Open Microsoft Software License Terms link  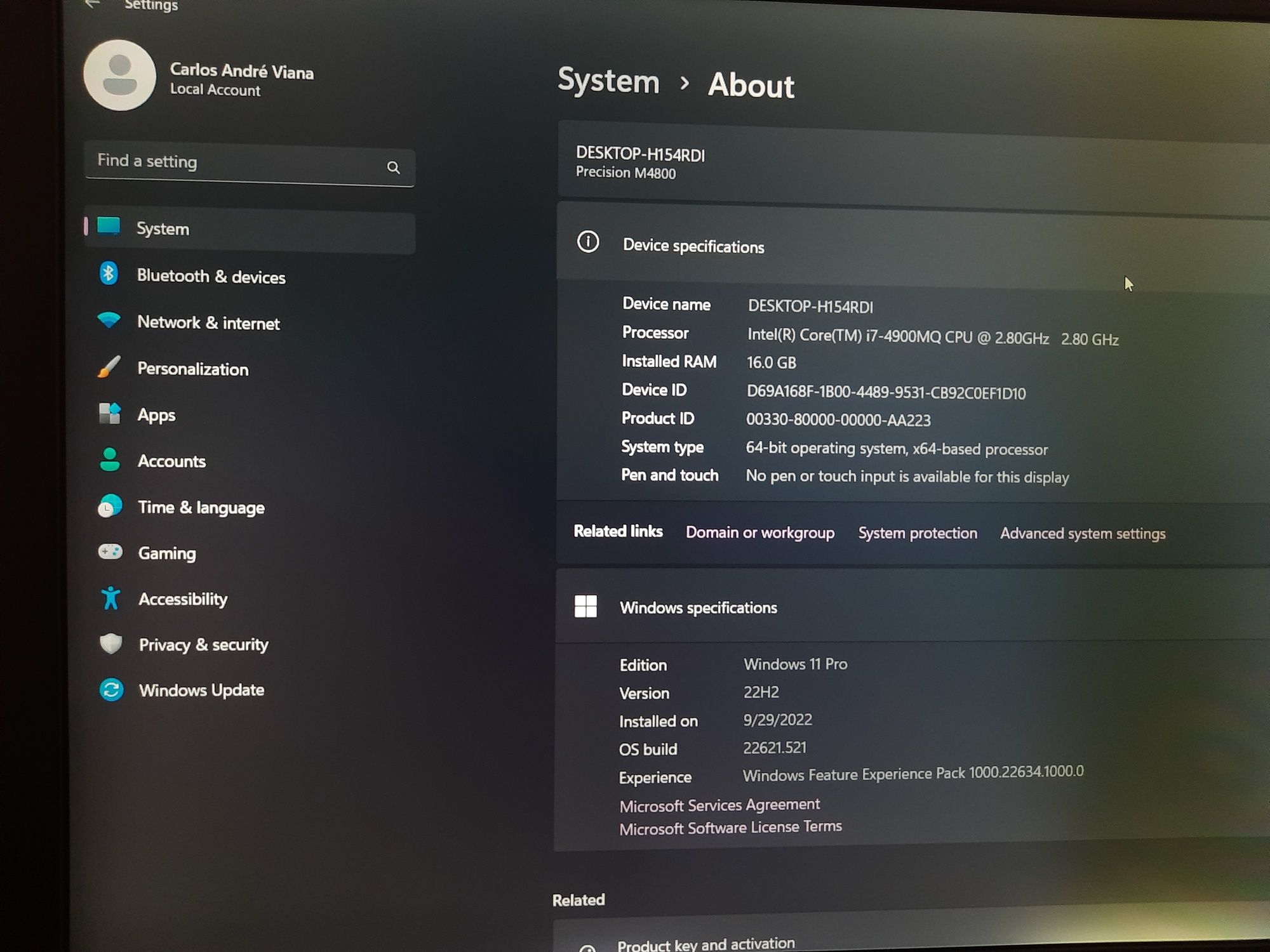[x=730, y=828]
